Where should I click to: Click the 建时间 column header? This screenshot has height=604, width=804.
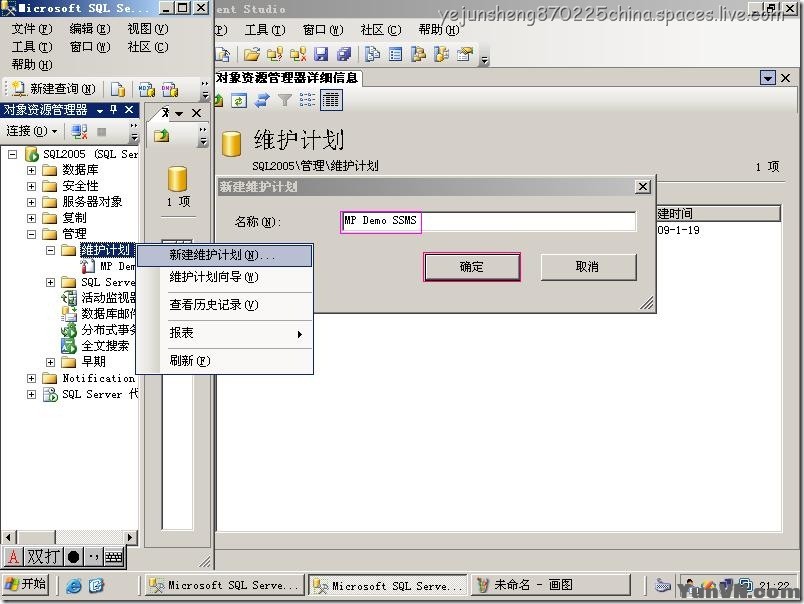pyautogui.click(x=718, y=214)
